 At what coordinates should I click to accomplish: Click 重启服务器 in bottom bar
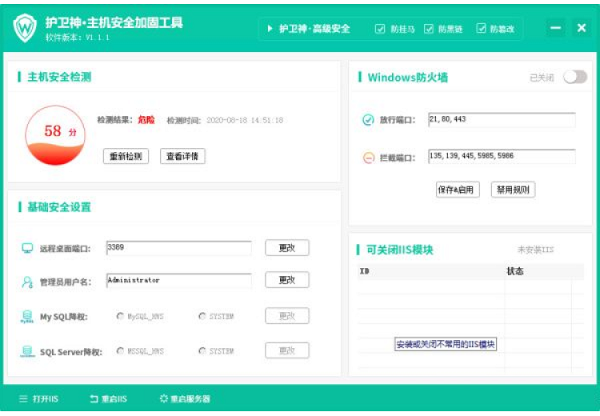[x=190, y=399]
